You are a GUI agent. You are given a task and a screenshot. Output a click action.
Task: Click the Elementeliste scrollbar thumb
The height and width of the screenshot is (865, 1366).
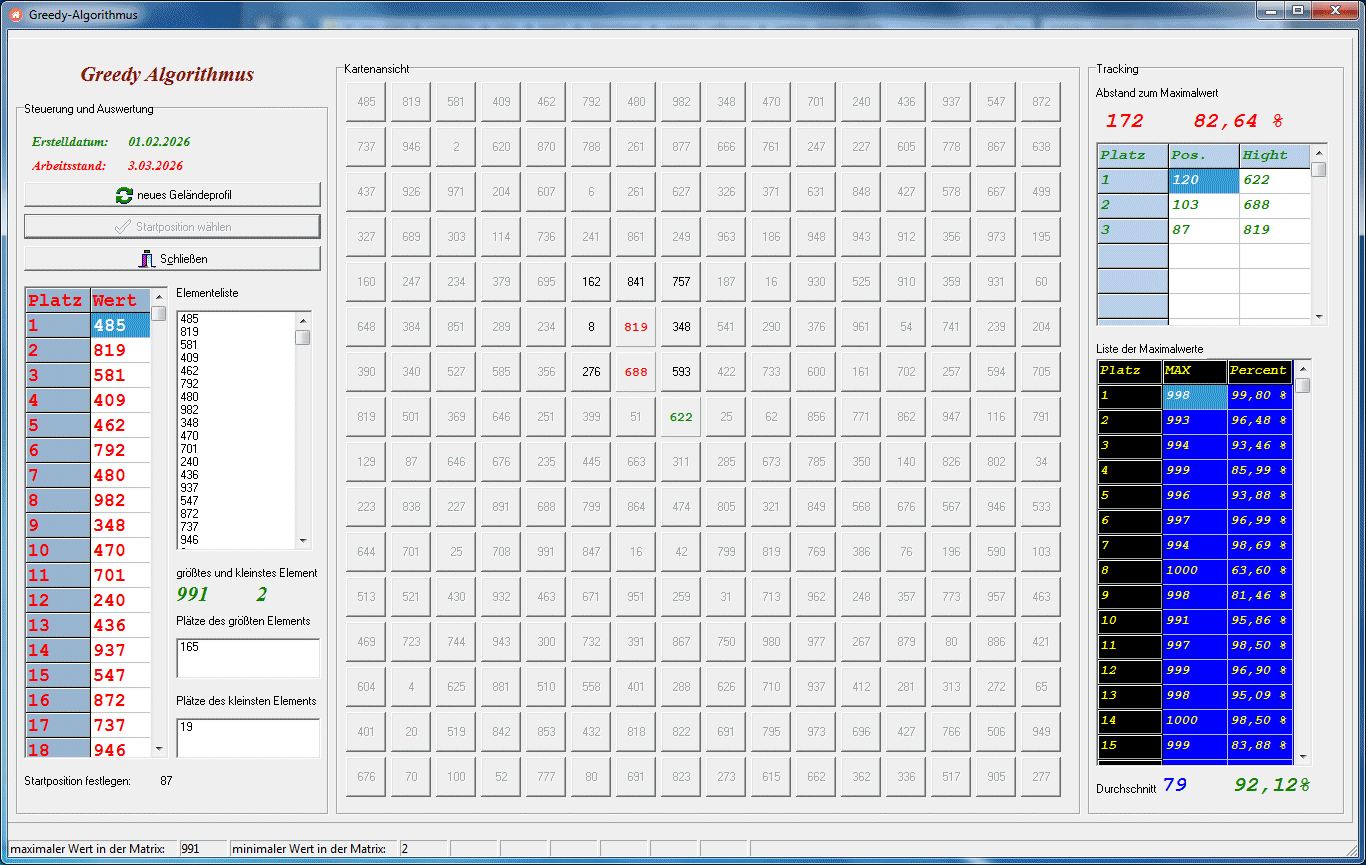click(303, 337)
